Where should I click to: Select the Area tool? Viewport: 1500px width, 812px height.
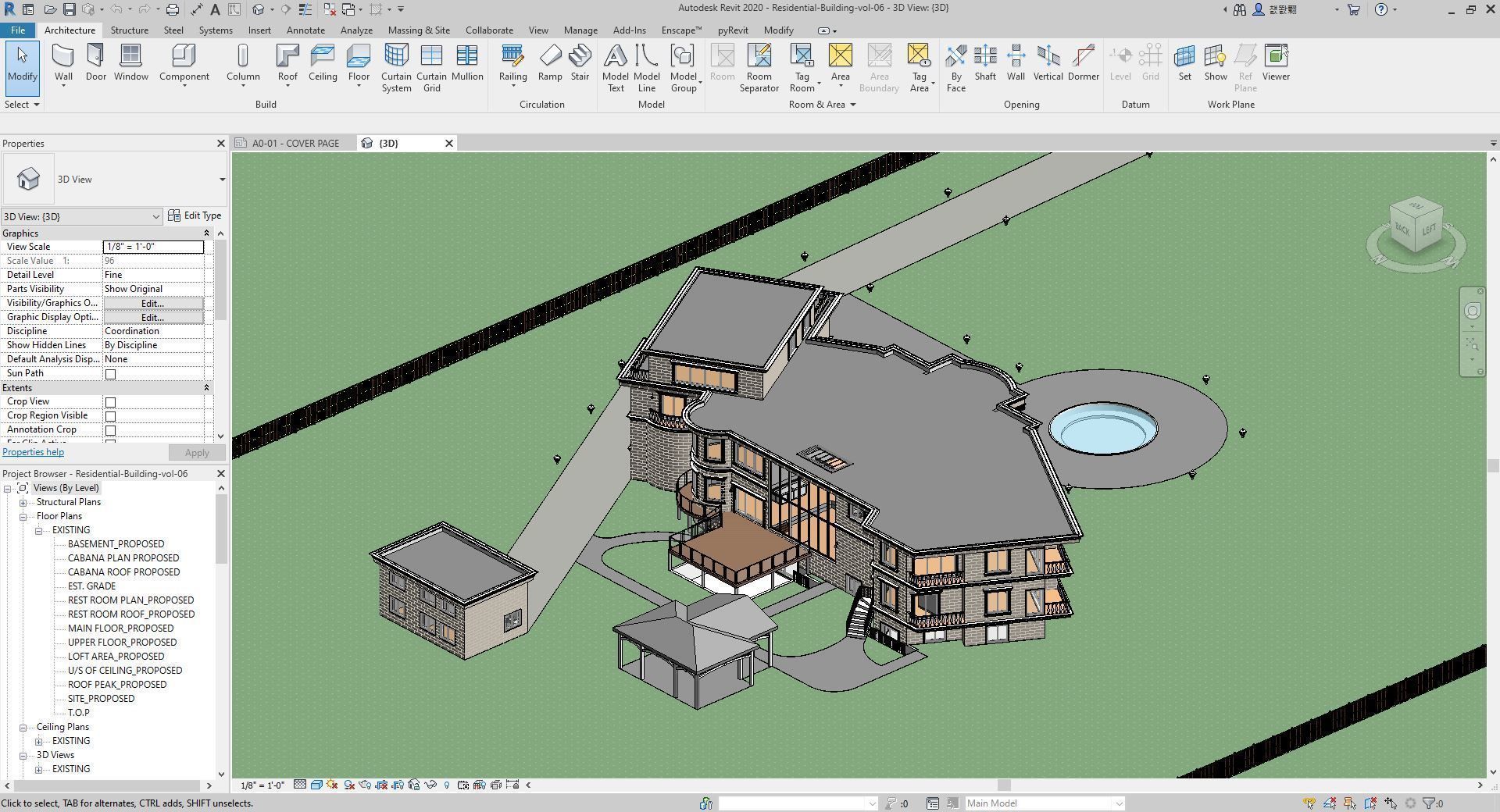[840, 63]
